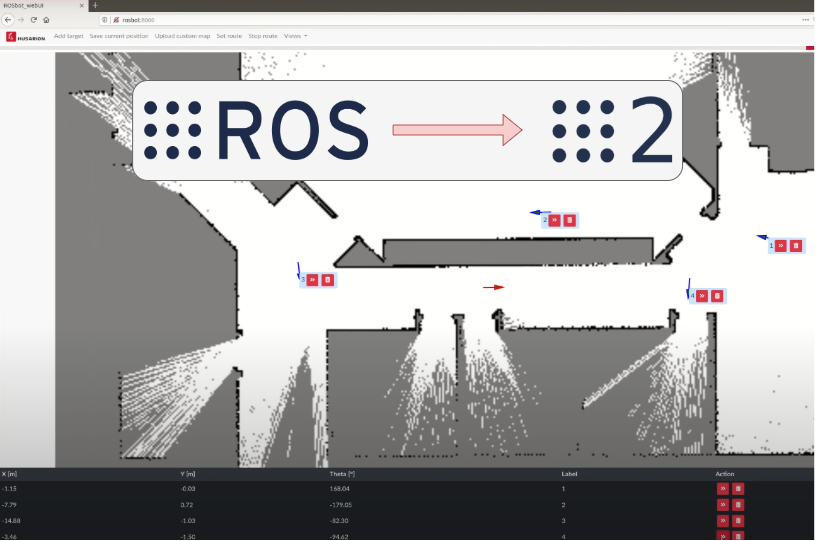The image size is (816, 541).
Task: Go to target 1 on the map
Action: coord(781,246)
